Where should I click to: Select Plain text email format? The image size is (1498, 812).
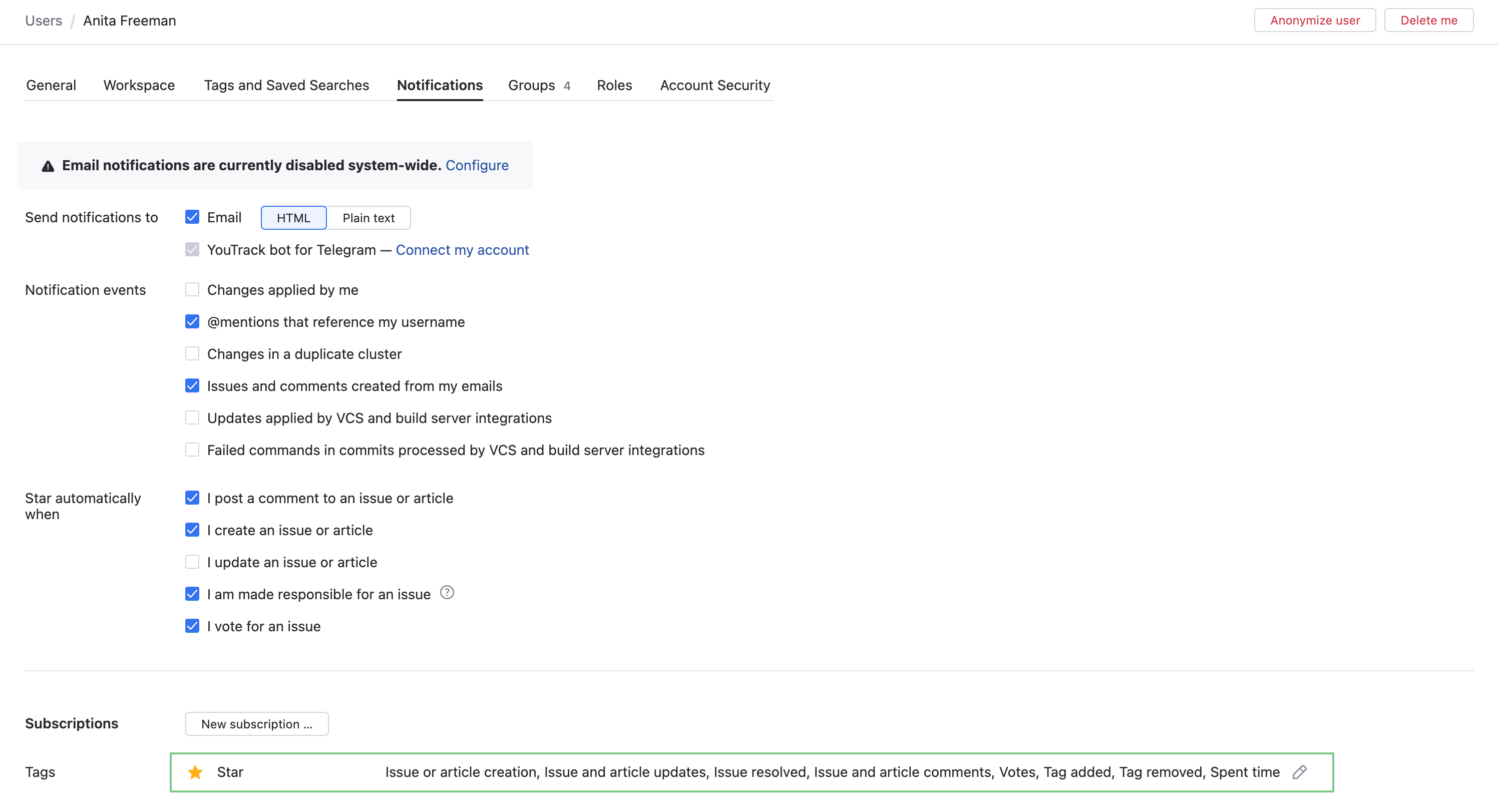[368, 218]
